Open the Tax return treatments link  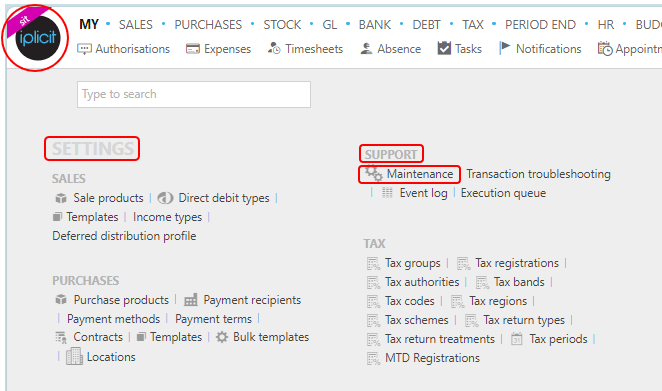(x=440, y=339)
